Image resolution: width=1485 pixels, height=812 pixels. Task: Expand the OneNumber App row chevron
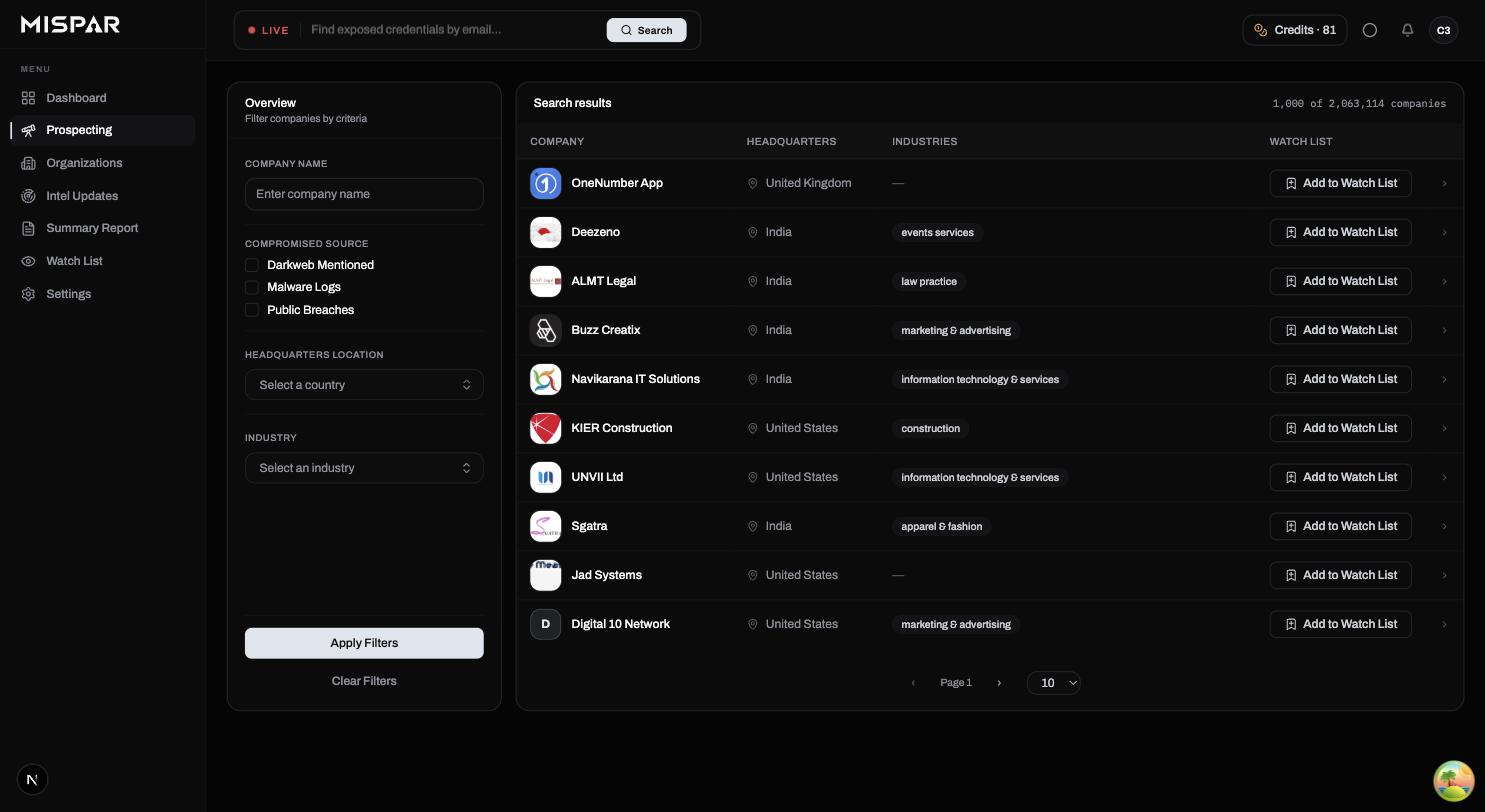(1444, 184)
